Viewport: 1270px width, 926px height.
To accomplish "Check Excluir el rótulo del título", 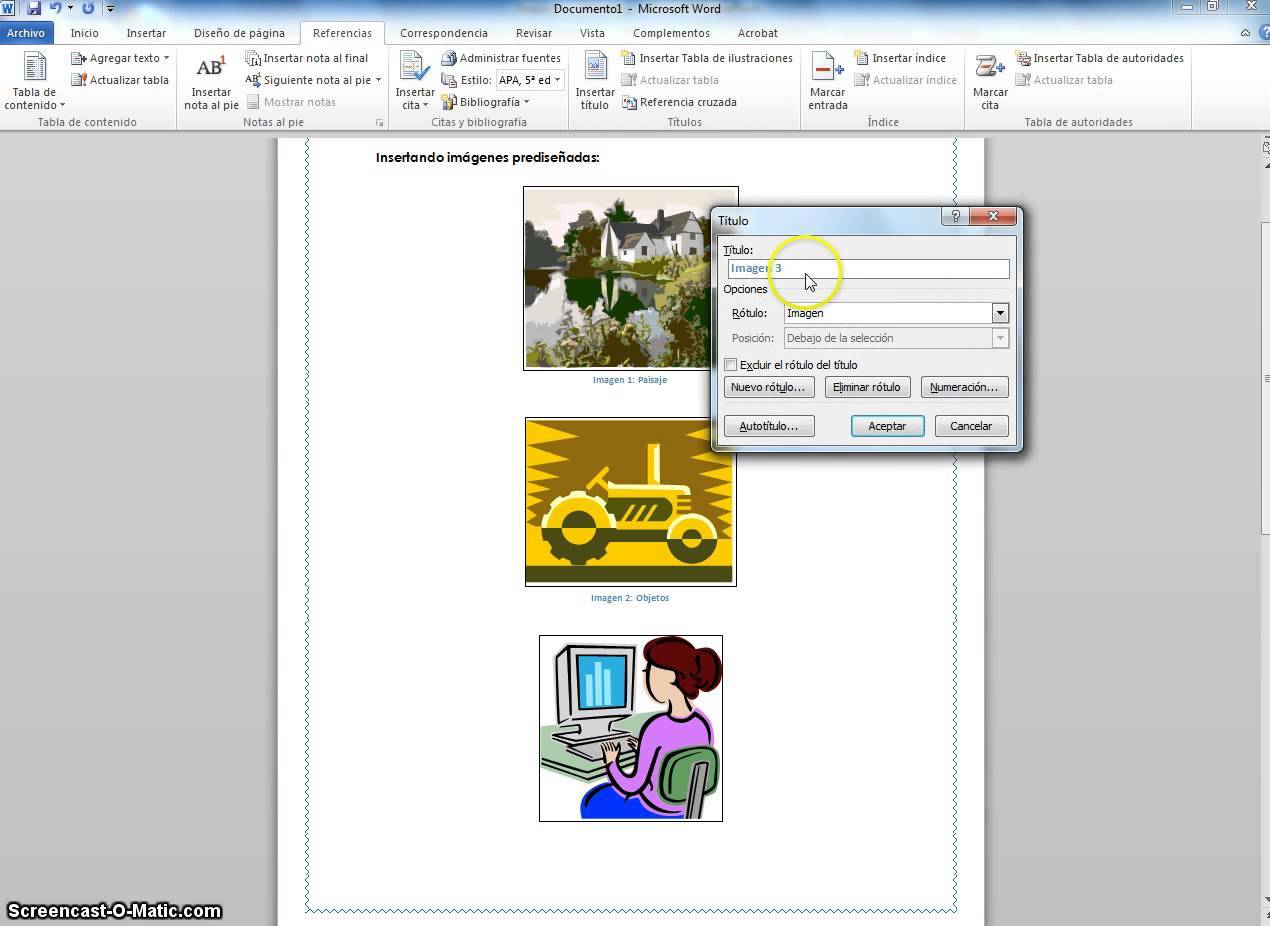I will (x=731, y=365).
